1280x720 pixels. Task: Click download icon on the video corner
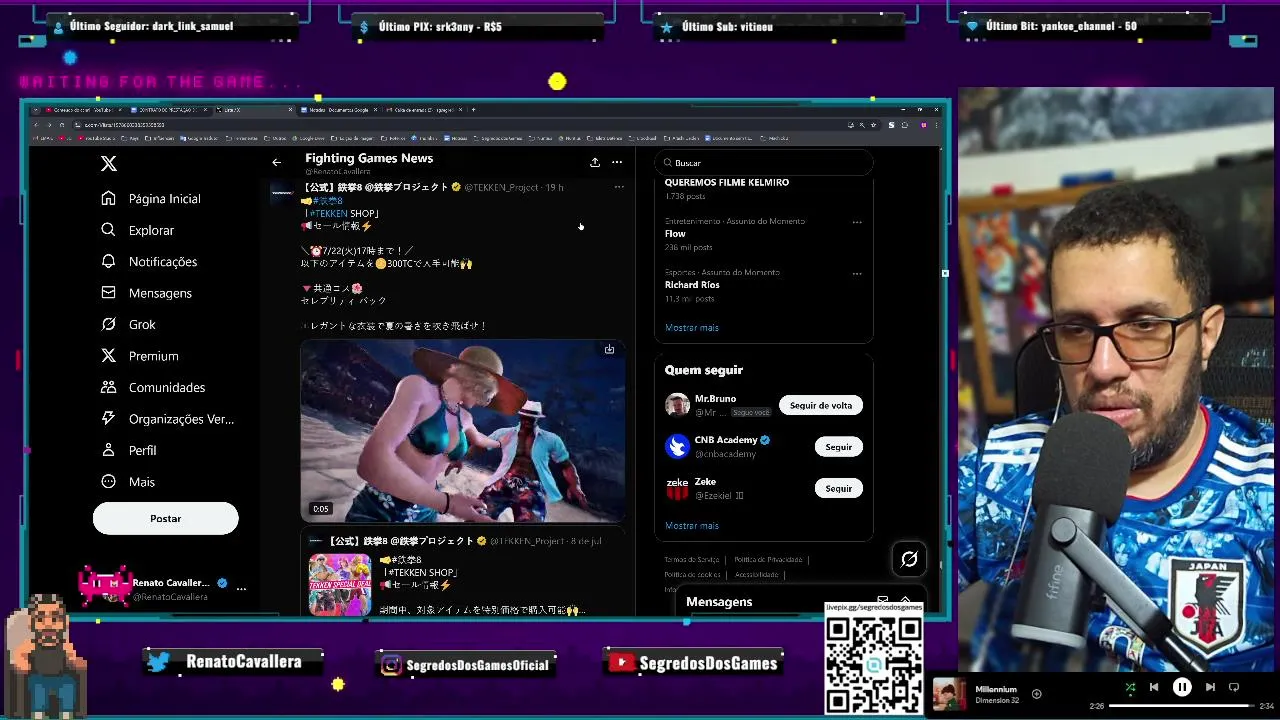[609, 349]
